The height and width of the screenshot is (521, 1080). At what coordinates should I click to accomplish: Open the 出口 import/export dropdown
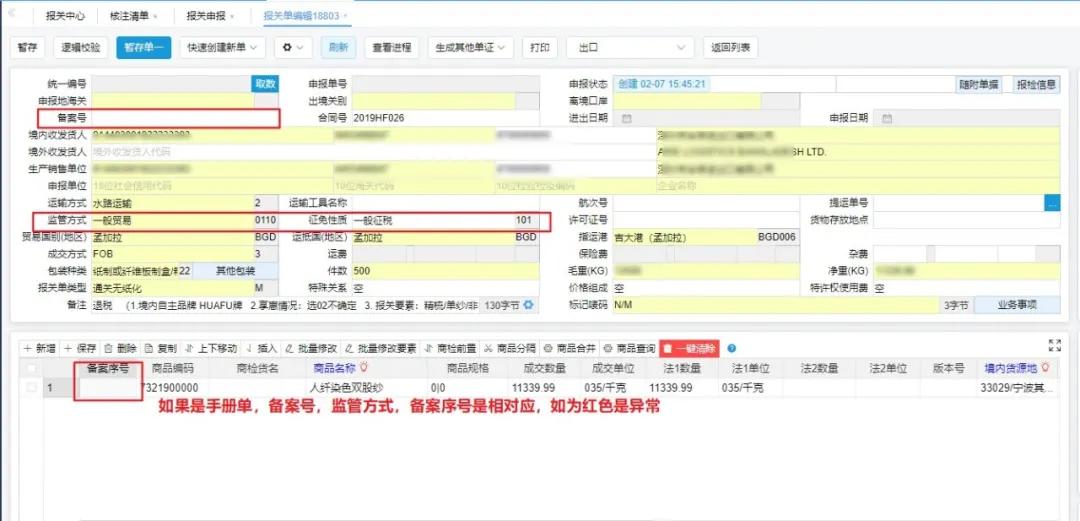click(x=630, y=48)
